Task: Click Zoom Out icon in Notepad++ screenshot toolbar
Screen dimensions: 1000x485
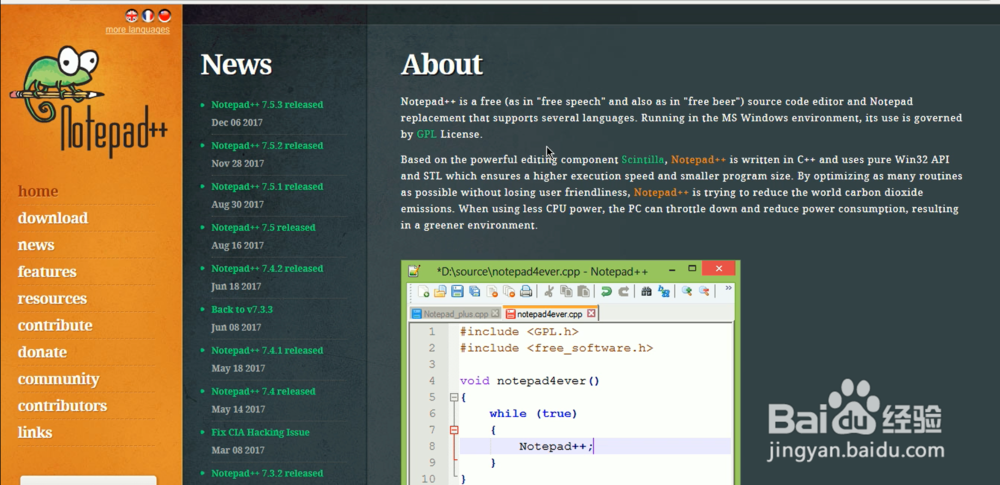Action: coord(704,290)
